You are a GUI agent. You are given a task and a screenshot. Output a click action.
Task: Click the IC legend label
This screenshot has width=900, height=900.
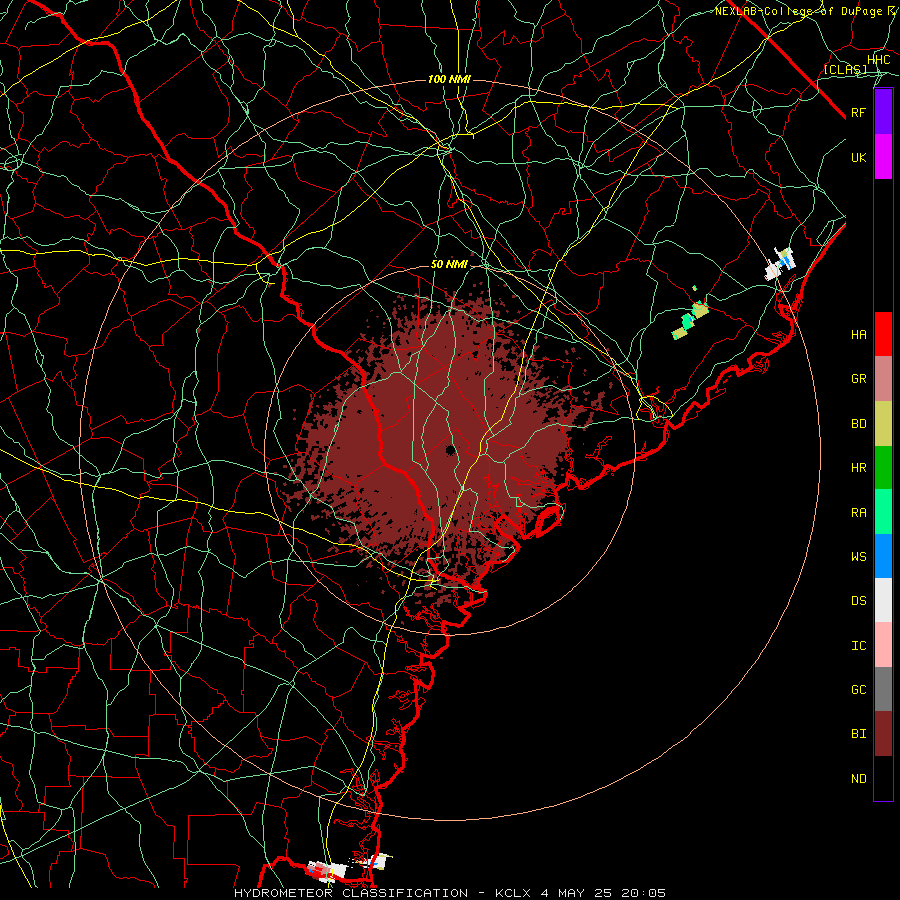click(x=858, y=646)
